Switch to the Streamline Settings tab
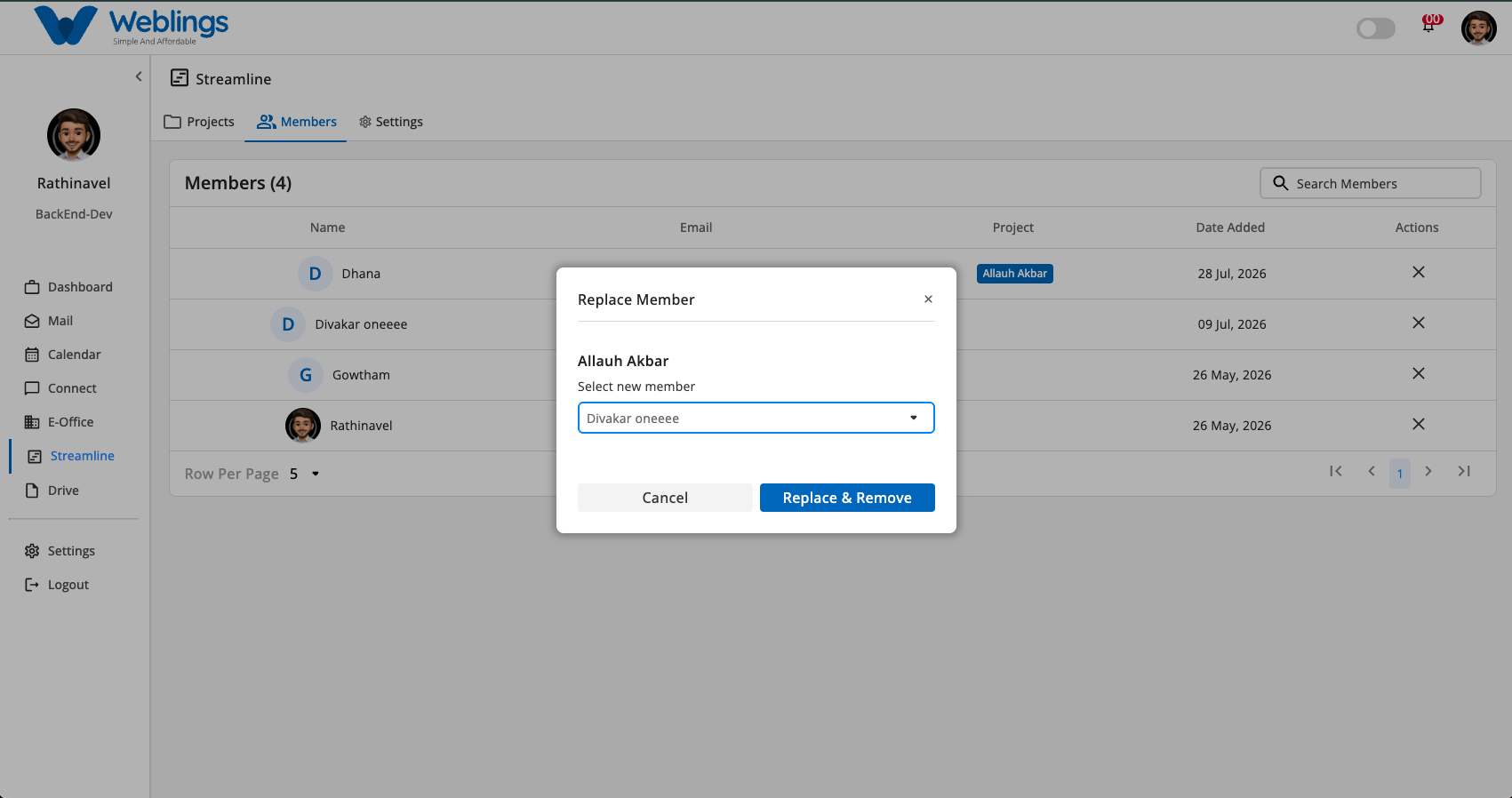Screen dimensions: 1512x798 pyautogui.click(x=391, y=122)
